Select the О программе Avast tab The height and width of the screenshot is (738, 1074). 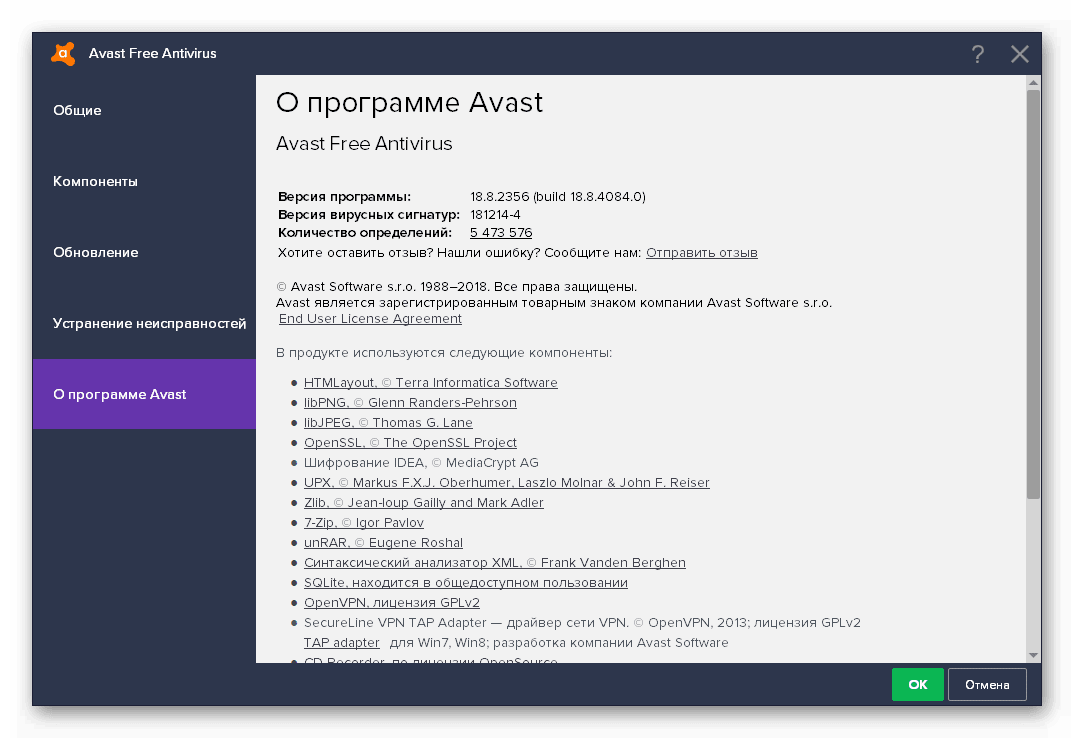point(120,394)
